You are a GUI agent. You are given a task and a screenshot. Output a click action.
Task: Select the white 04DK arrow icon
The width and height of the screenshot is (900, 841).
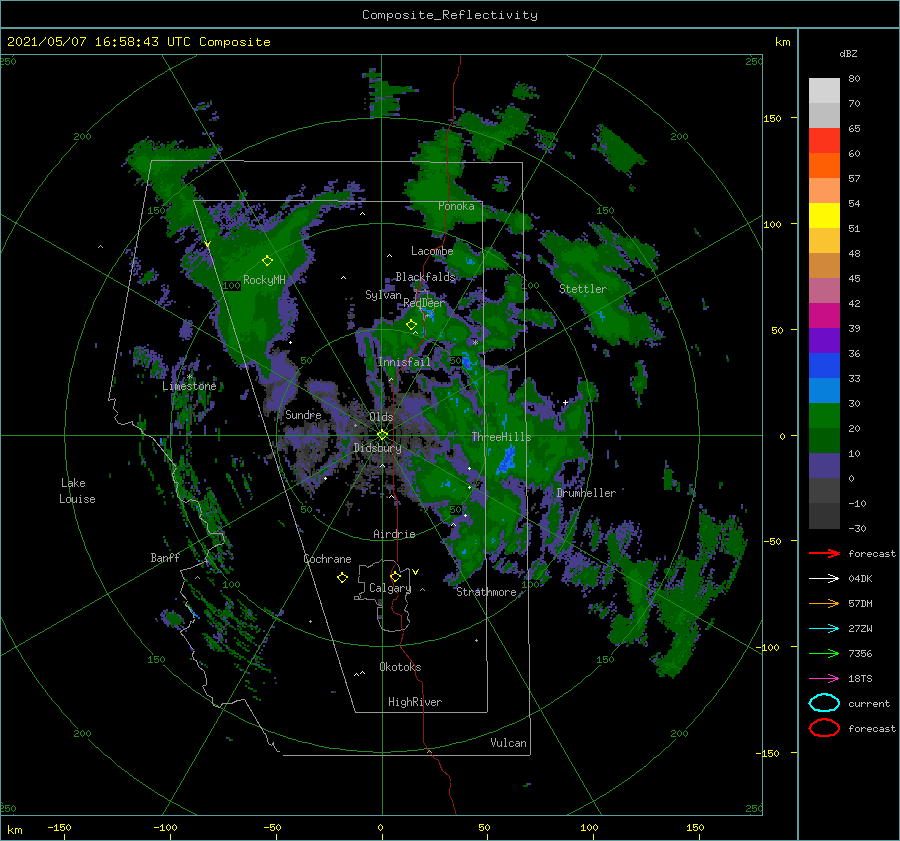click(824, 578)
